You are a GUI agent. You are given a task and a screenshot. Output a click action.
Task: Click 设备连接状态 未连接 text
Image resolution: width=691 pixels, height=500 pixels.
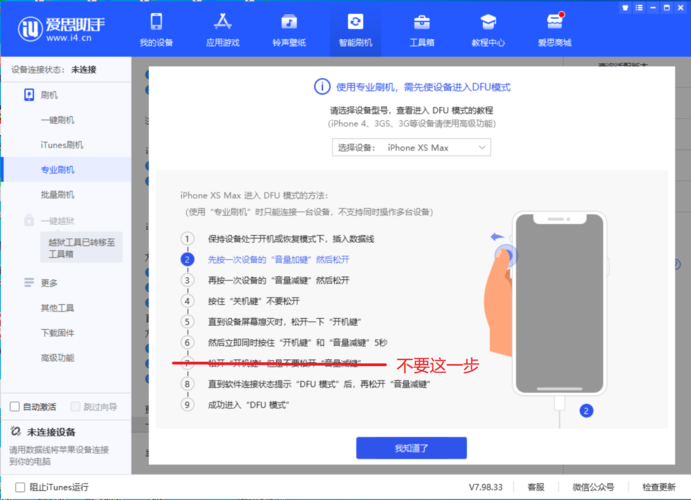[54, 69]
